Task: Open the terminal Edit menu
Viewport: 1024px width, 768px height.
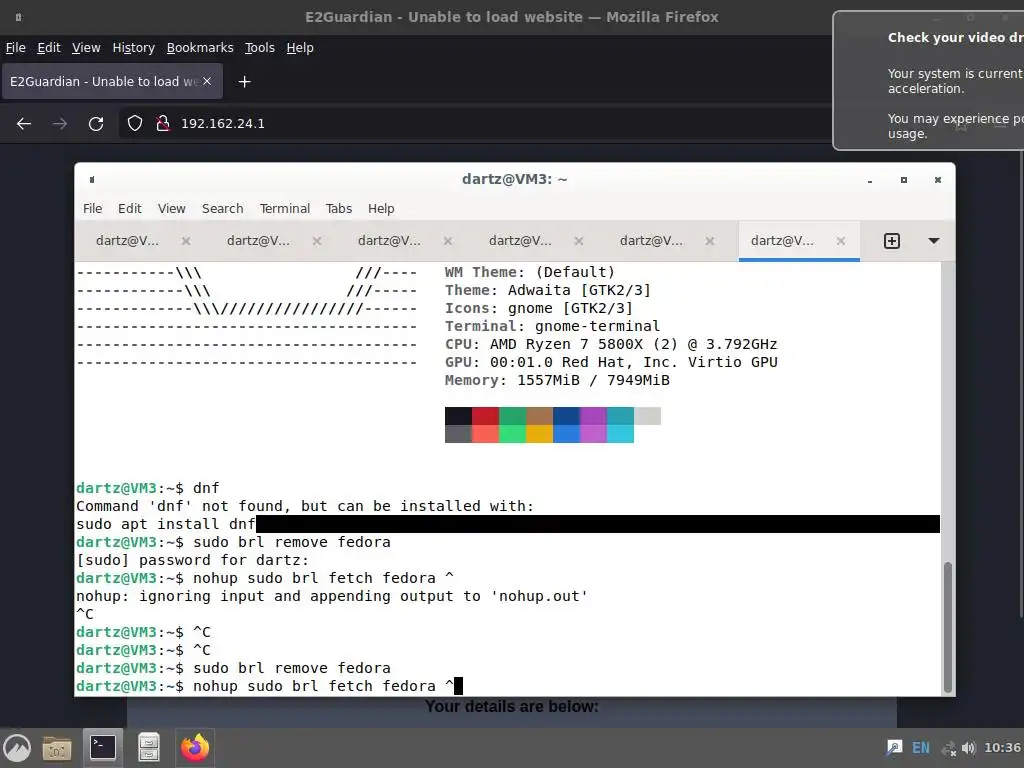Action: 129,208
